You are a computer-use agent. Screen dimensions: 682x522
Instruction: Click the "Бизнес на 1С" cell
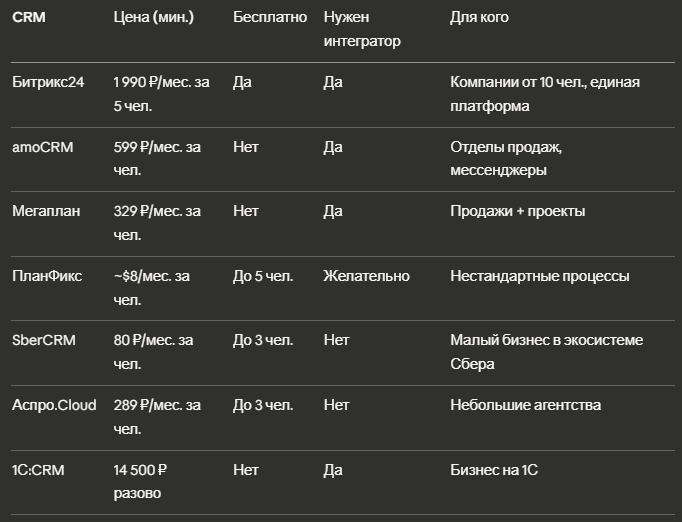coord(494,469)
